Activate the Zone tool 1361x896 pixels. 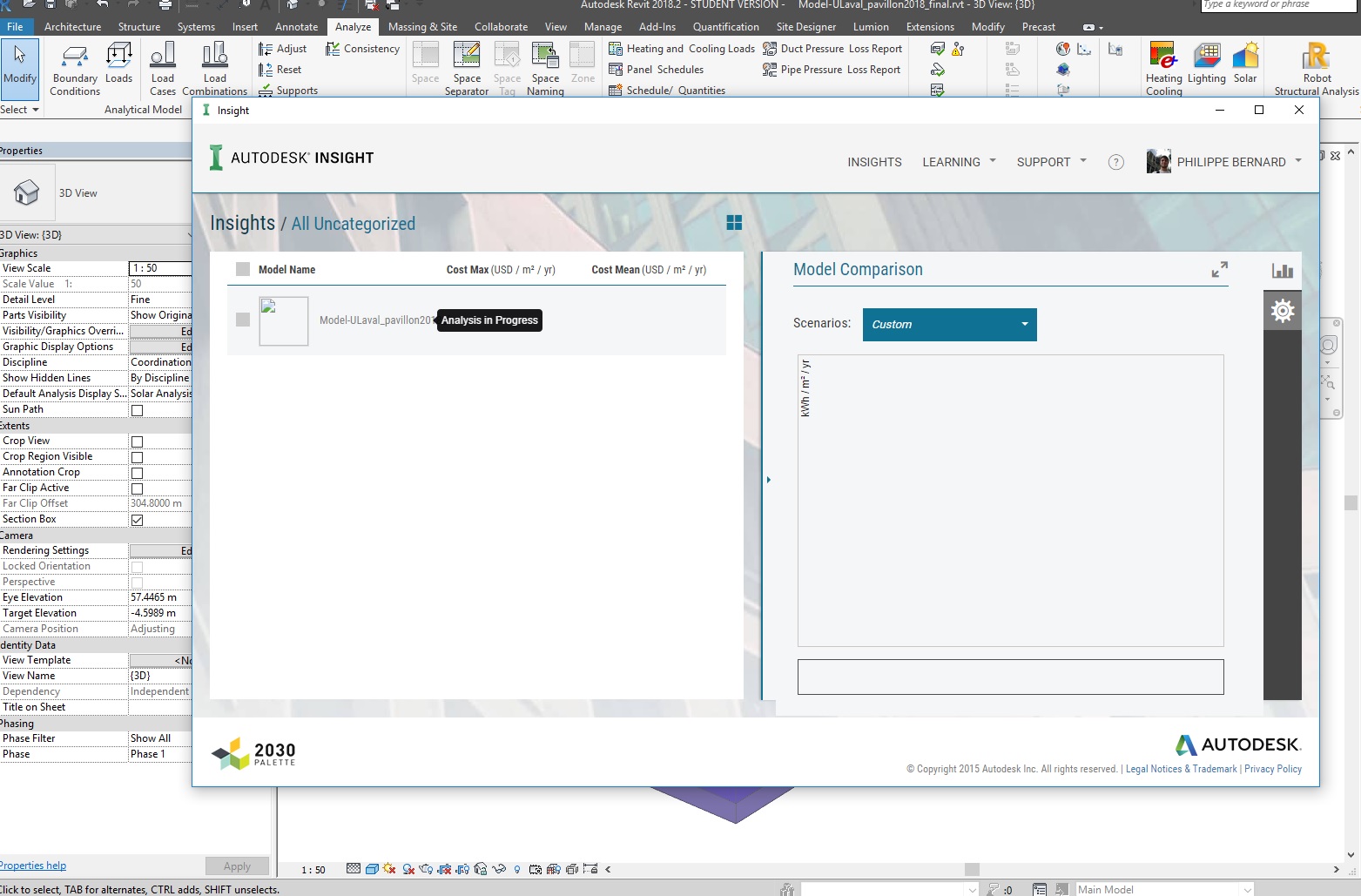582,67
